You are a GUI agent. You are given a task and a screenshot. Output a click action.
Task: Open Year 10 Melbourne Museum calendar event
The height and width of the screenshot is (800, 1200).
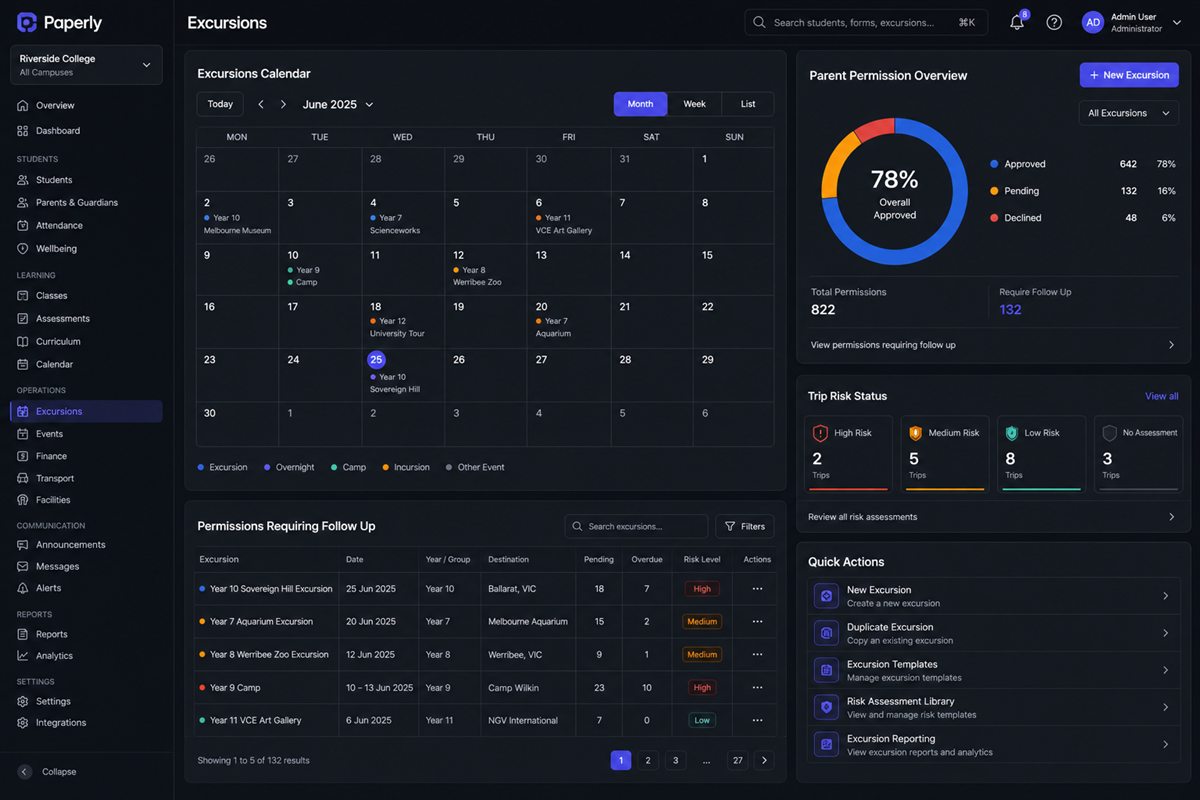coord(237,224)
